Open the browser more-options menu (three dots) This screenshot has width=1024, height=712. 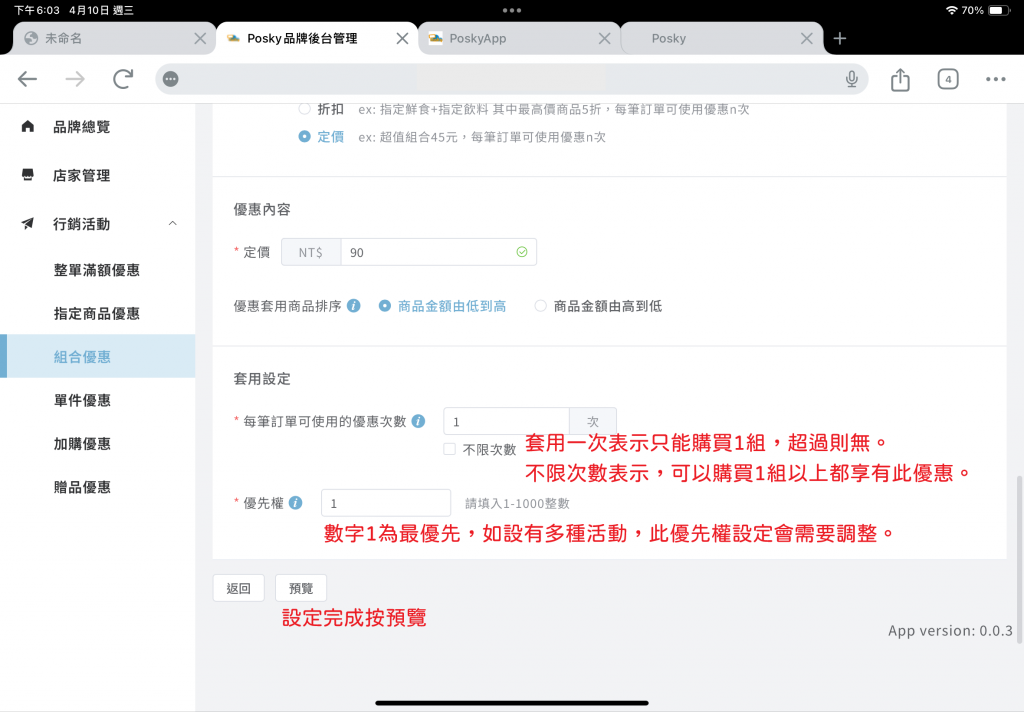coord(995,79)
